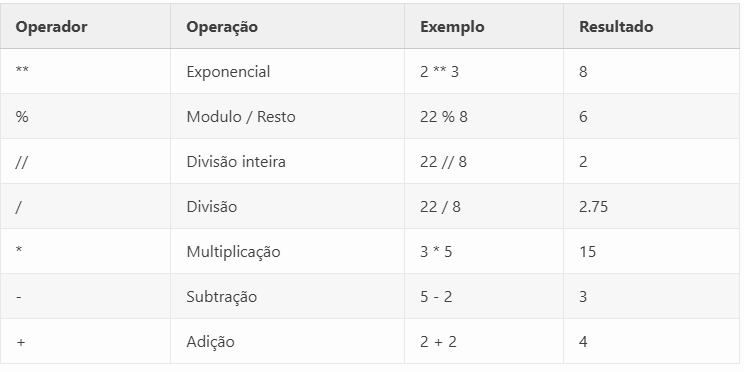Select the 2.75 result cell
Viewport: 744px width, 372px height.
[x=651, y=206]
